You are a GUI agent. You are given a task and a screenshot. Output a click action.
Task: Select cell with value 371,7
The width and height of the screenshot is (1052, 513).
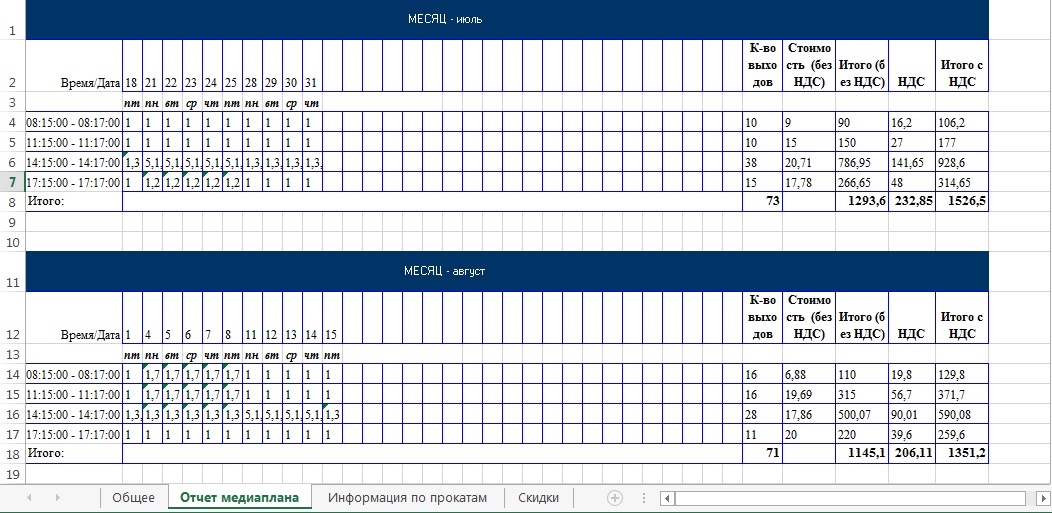(x=962, y=394)
